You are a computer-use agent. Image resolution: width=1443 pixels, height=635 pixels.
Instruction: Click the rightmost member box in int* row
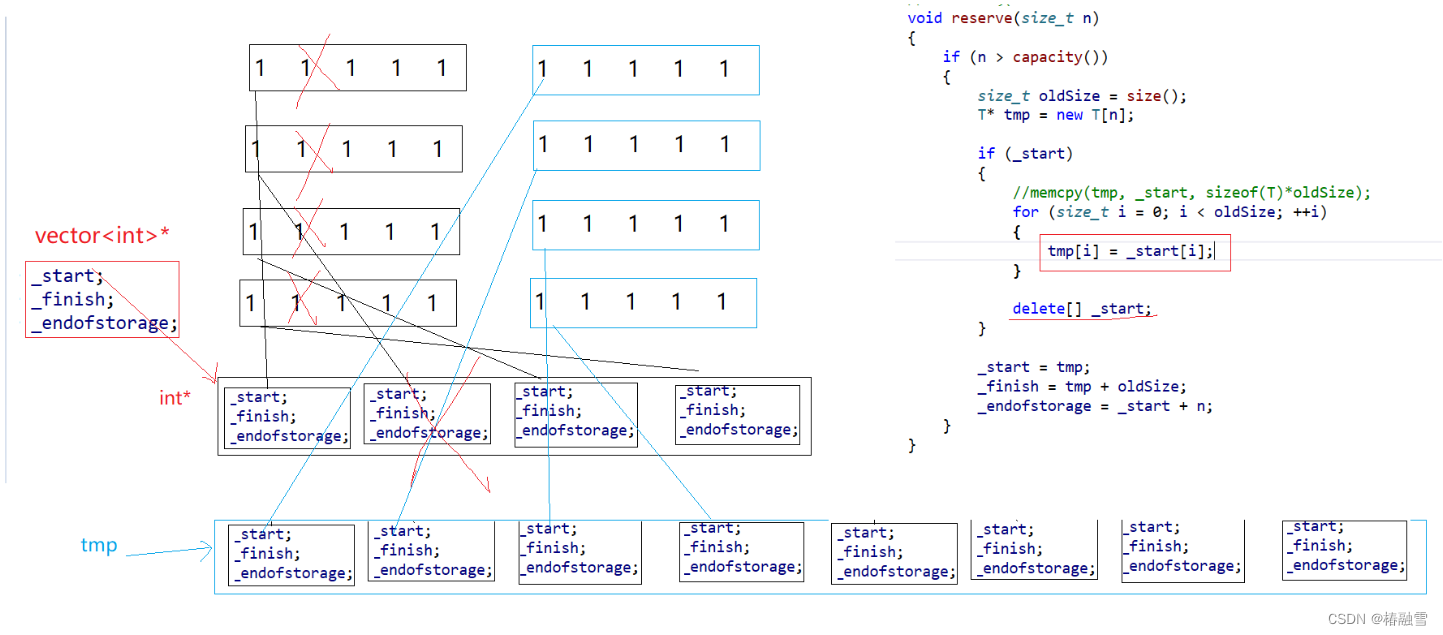pyautogui.click(x=737, y=411)
